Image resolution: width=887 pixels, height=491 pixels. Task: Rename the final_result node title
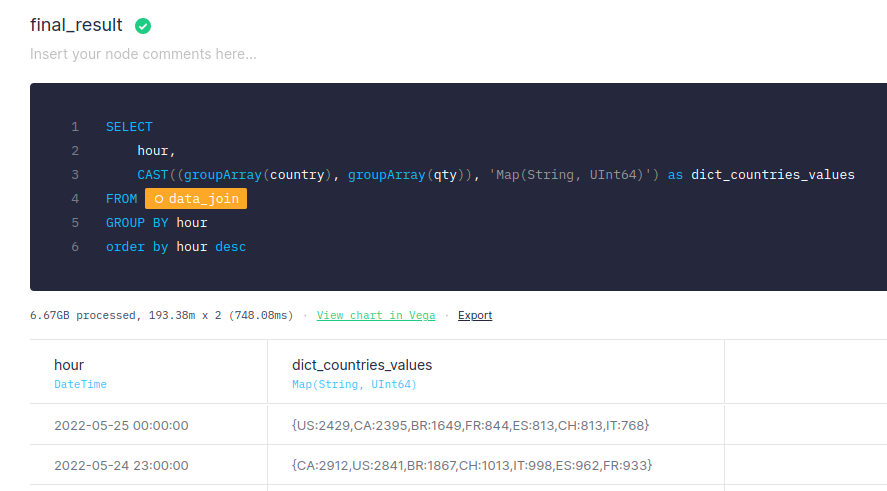point(76,26)
